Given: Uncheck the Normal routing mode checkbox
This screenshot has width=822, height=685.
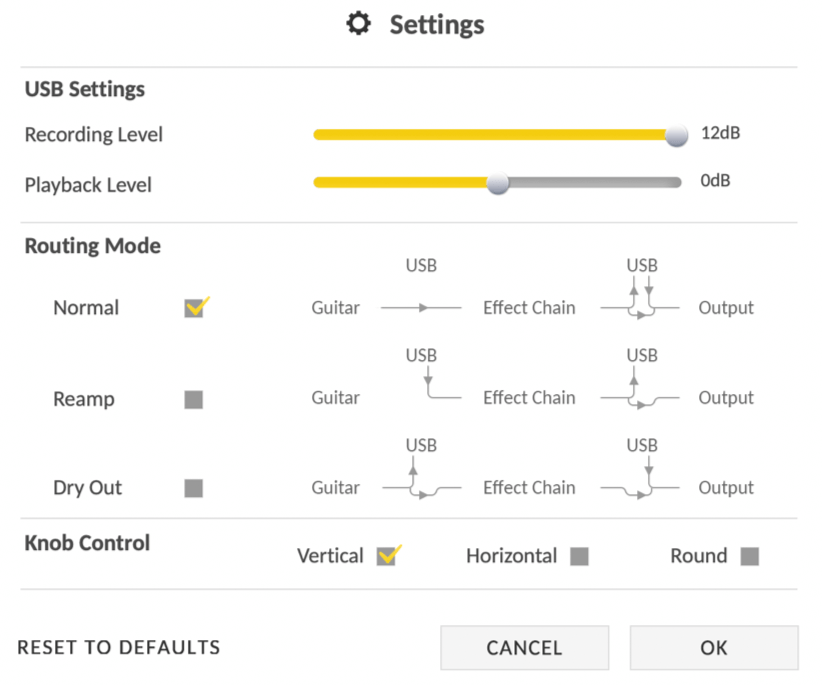Looking at the screenshot, I should (194, 308).
